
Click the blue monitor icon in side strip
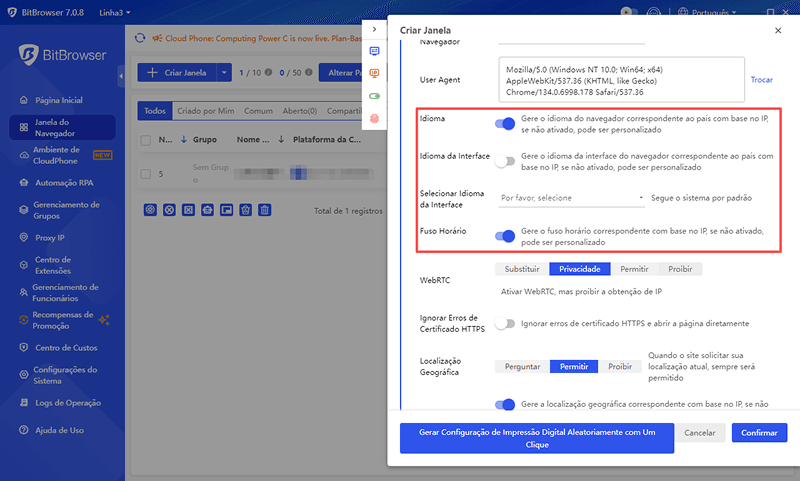[374, 51]
